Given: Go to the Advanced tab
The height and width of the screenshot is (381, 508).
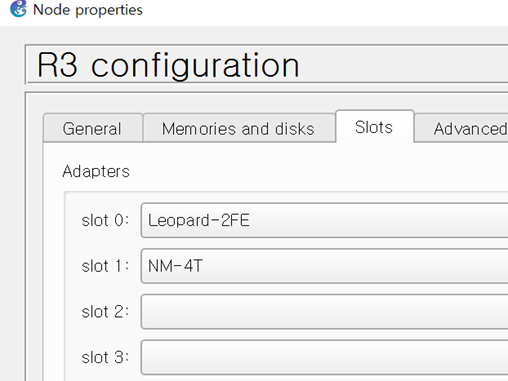Looking at the screenshot, I should 462,128.
